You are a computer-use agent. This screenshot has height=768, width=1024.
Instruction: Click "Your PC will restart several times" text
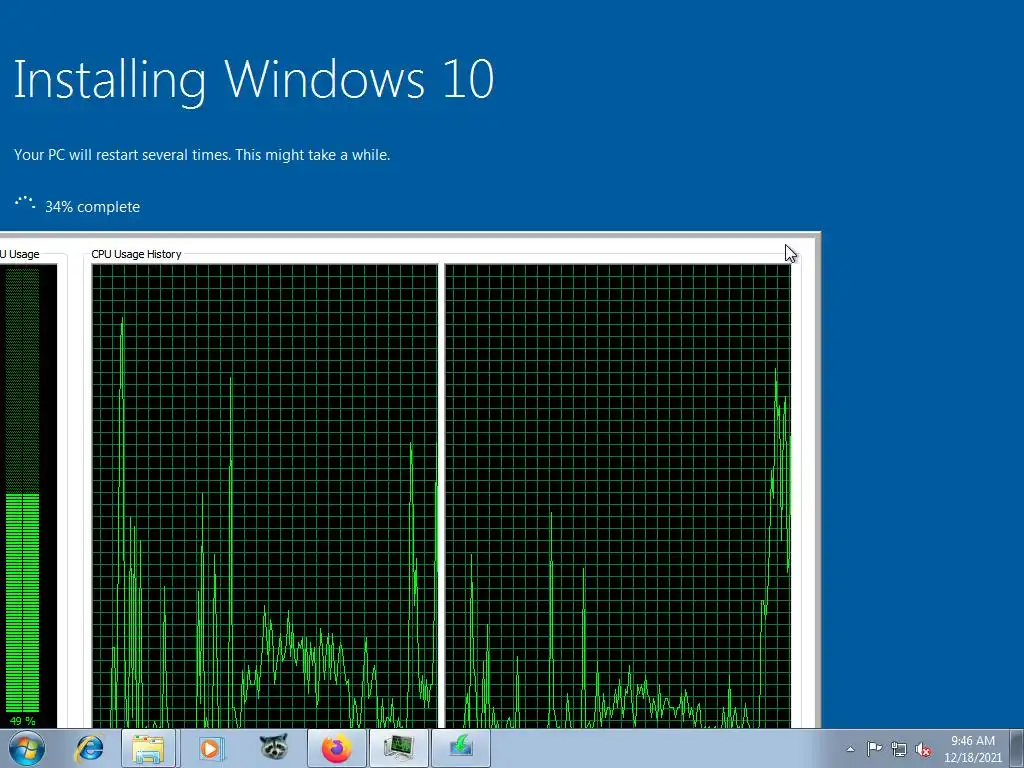(x=122, y=155)
